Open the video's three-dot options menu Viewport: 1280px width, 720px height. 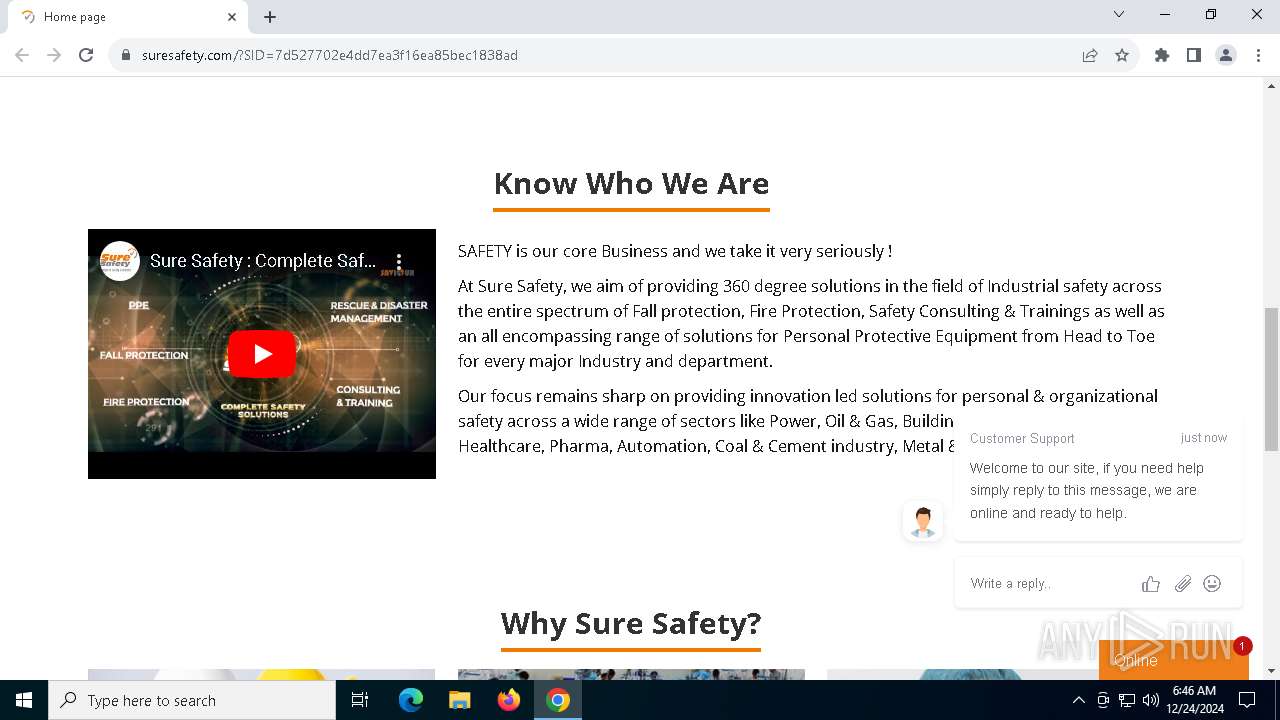(x=398, y=261)
